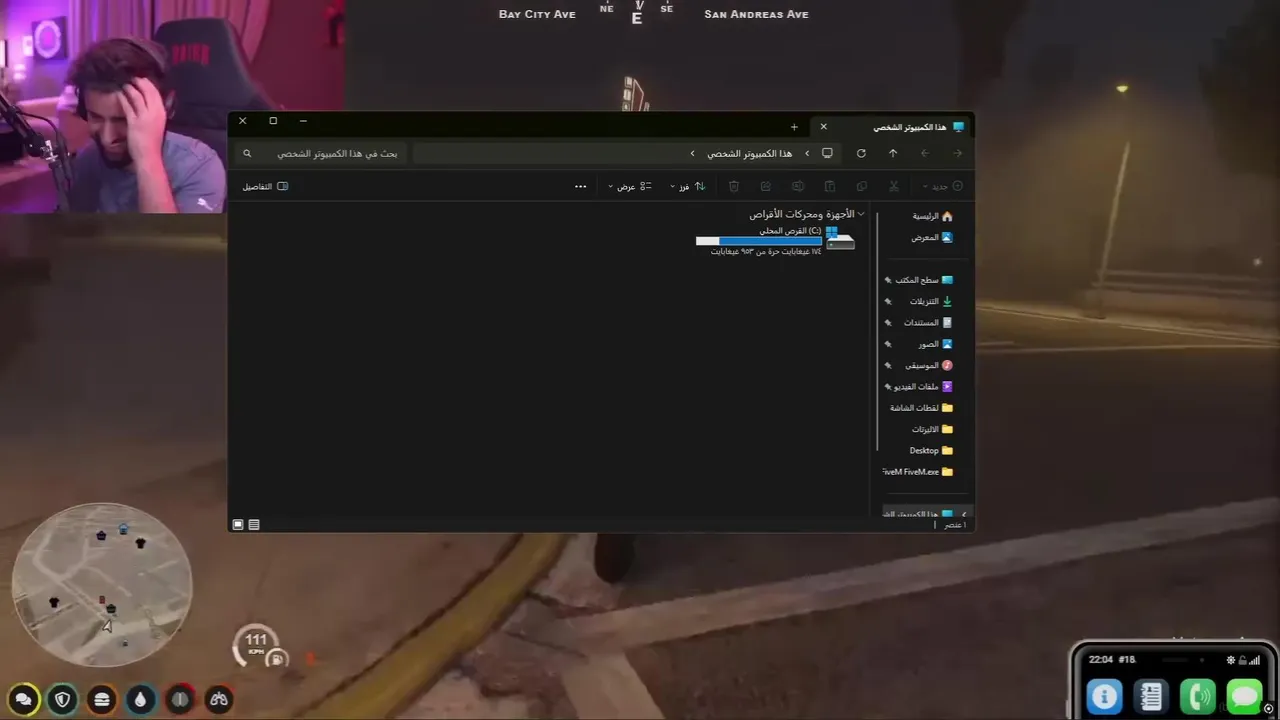Viewport: 1280px width, 720px height.
Task: Click the Paste clipboard toolbar icon
Action: click(x=830, y=186)
